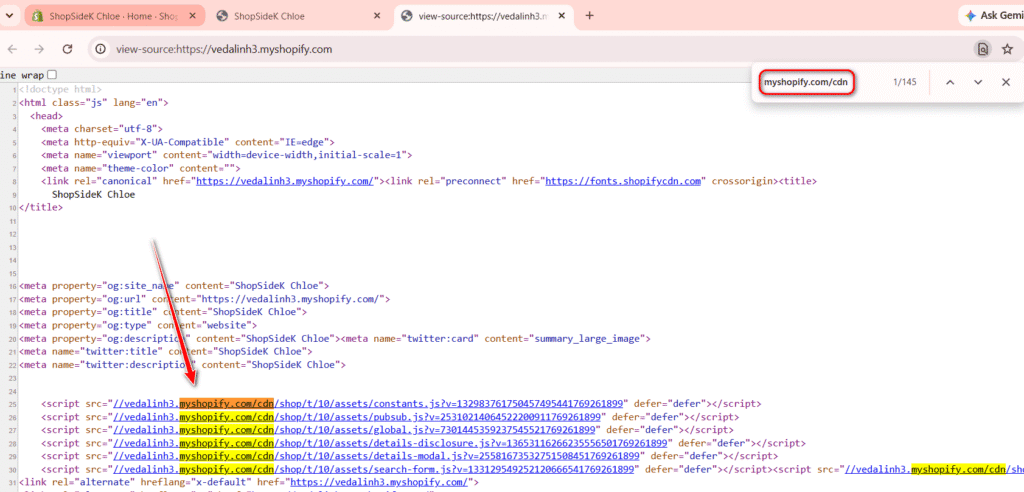Click the og:title meta line
The width and height of the screenshot is (1024, 492).
[163, 312]
